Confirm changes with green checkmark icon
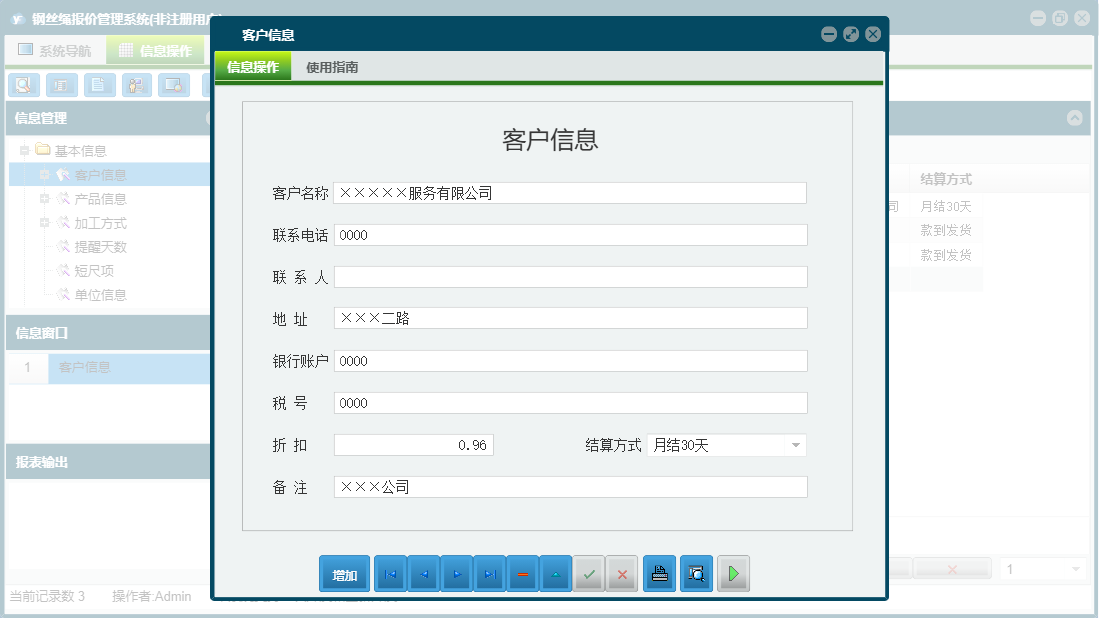This screenshot has height=618, width=1099. pyautogui.click(x=589, y=573)
